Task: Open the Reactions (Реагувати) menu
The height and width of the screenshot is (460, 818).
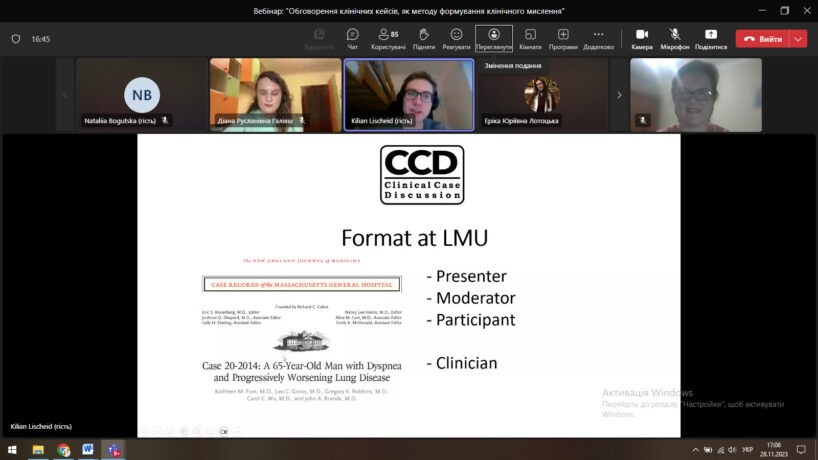Action: (x=456, y=39)
